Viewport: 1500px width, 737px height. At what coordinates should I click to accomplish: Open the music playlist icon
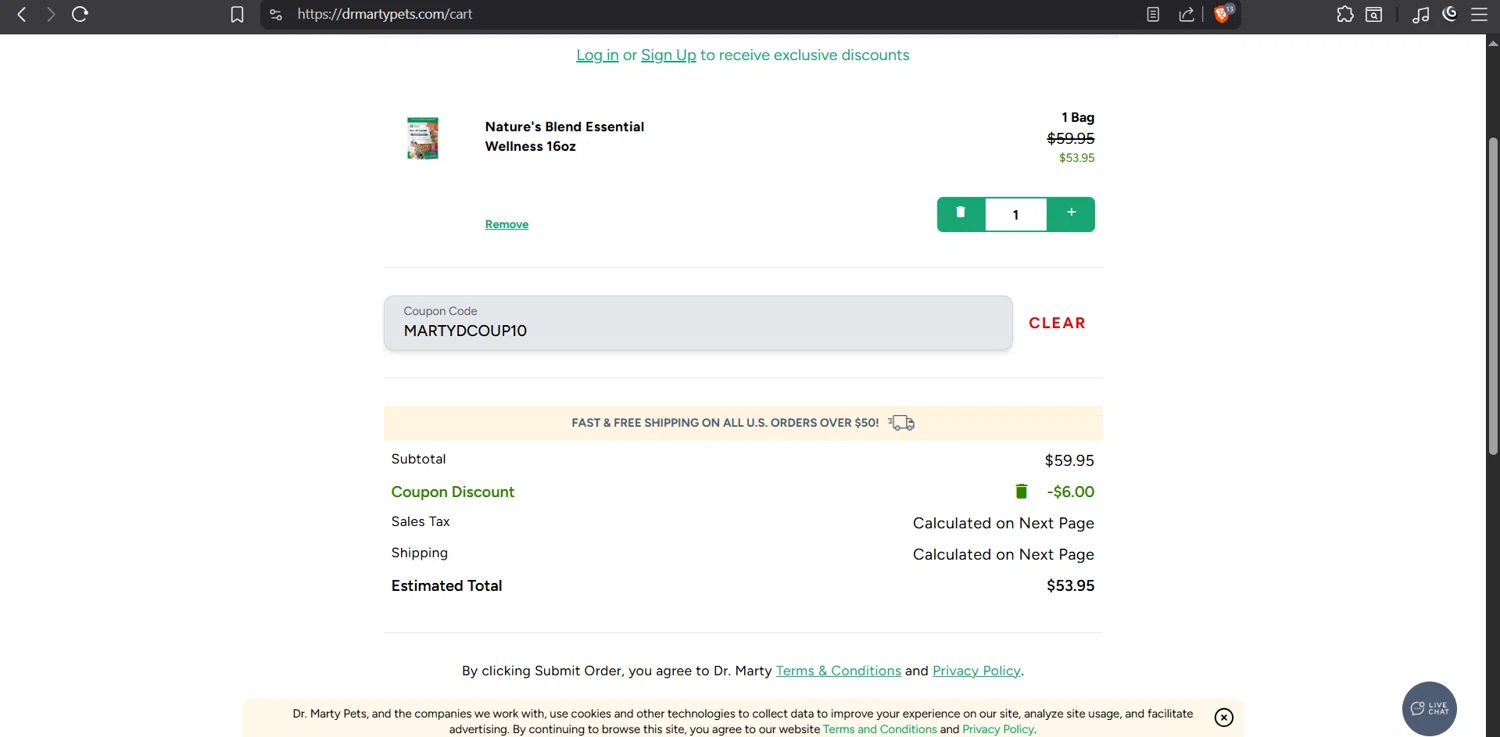click(x=1420, y=14)
